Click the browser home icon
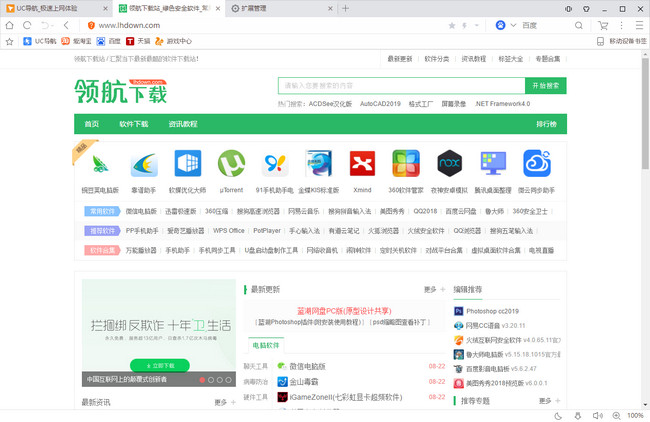Image resolution: width=650 pixels, height=422 pixels. click(x=9, y=25)
